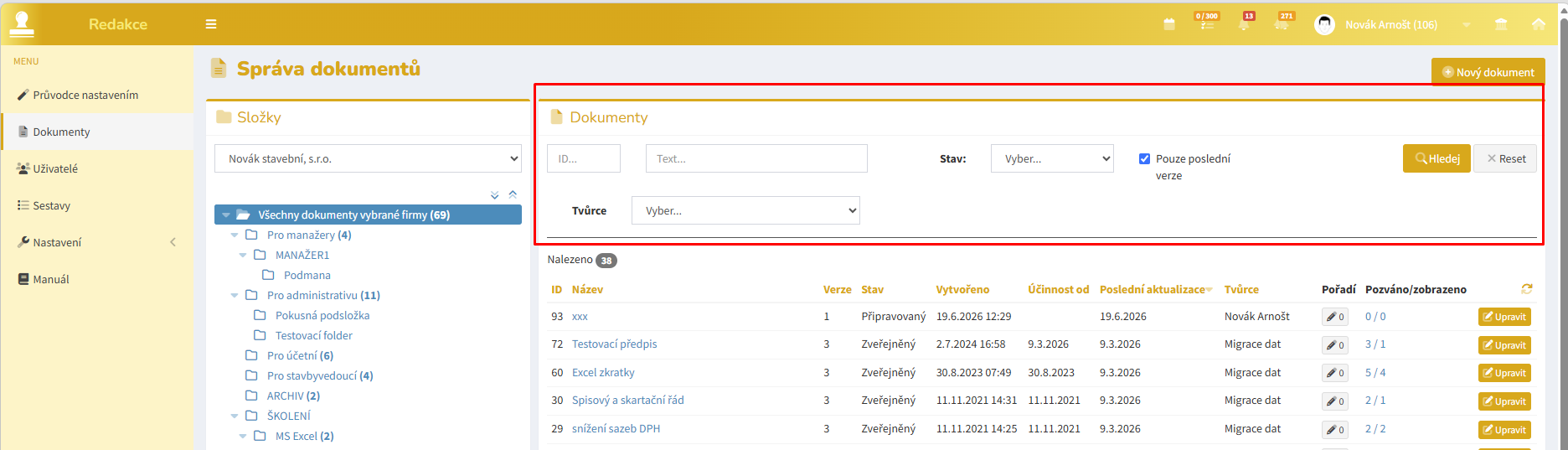Refresh the documents table icon
This screenshot has width=1568, height=450.
click(1527, 289)
